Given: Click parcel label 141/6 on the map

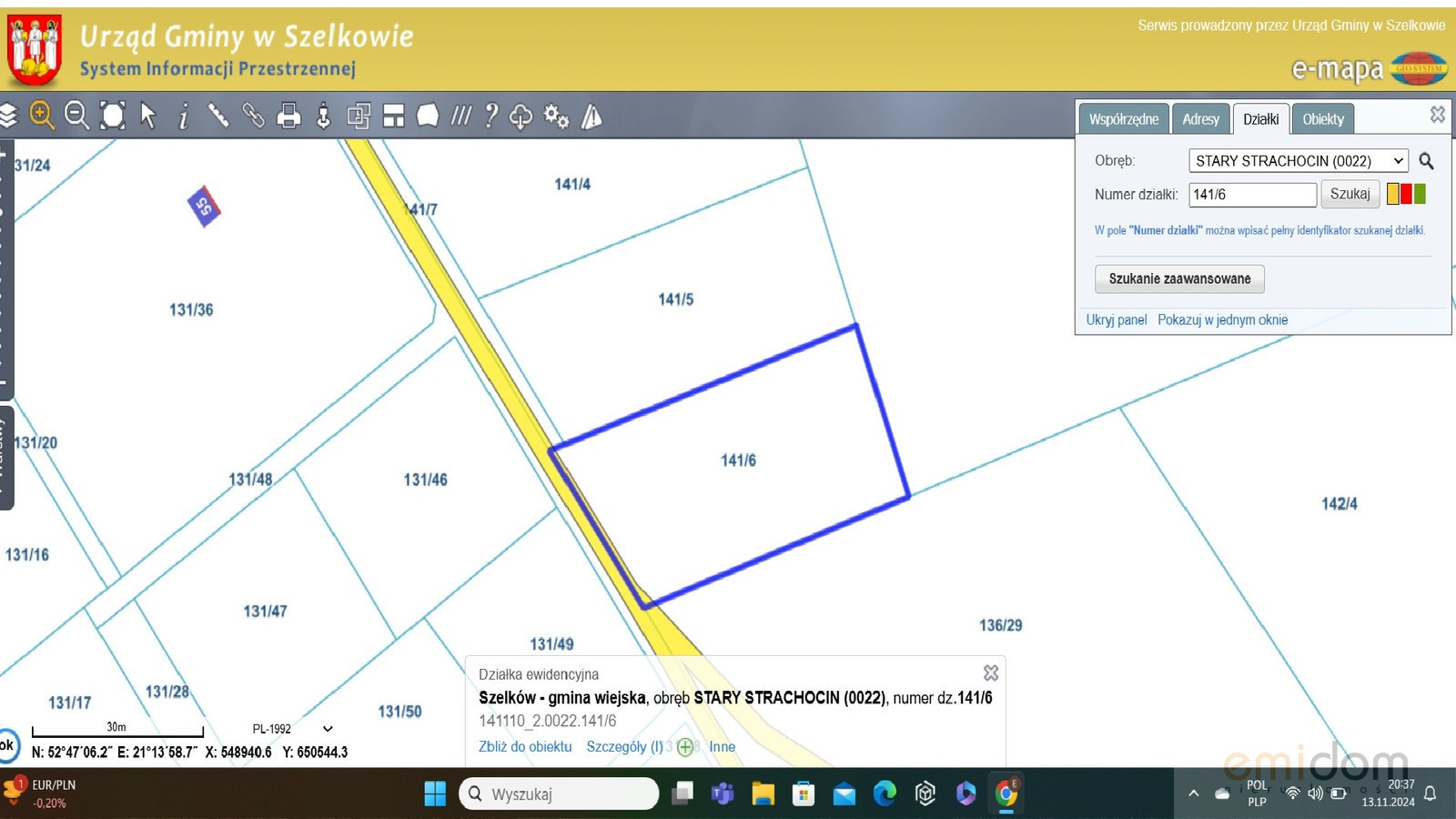Looking at the screenshot, I should (x=738, y=460).
